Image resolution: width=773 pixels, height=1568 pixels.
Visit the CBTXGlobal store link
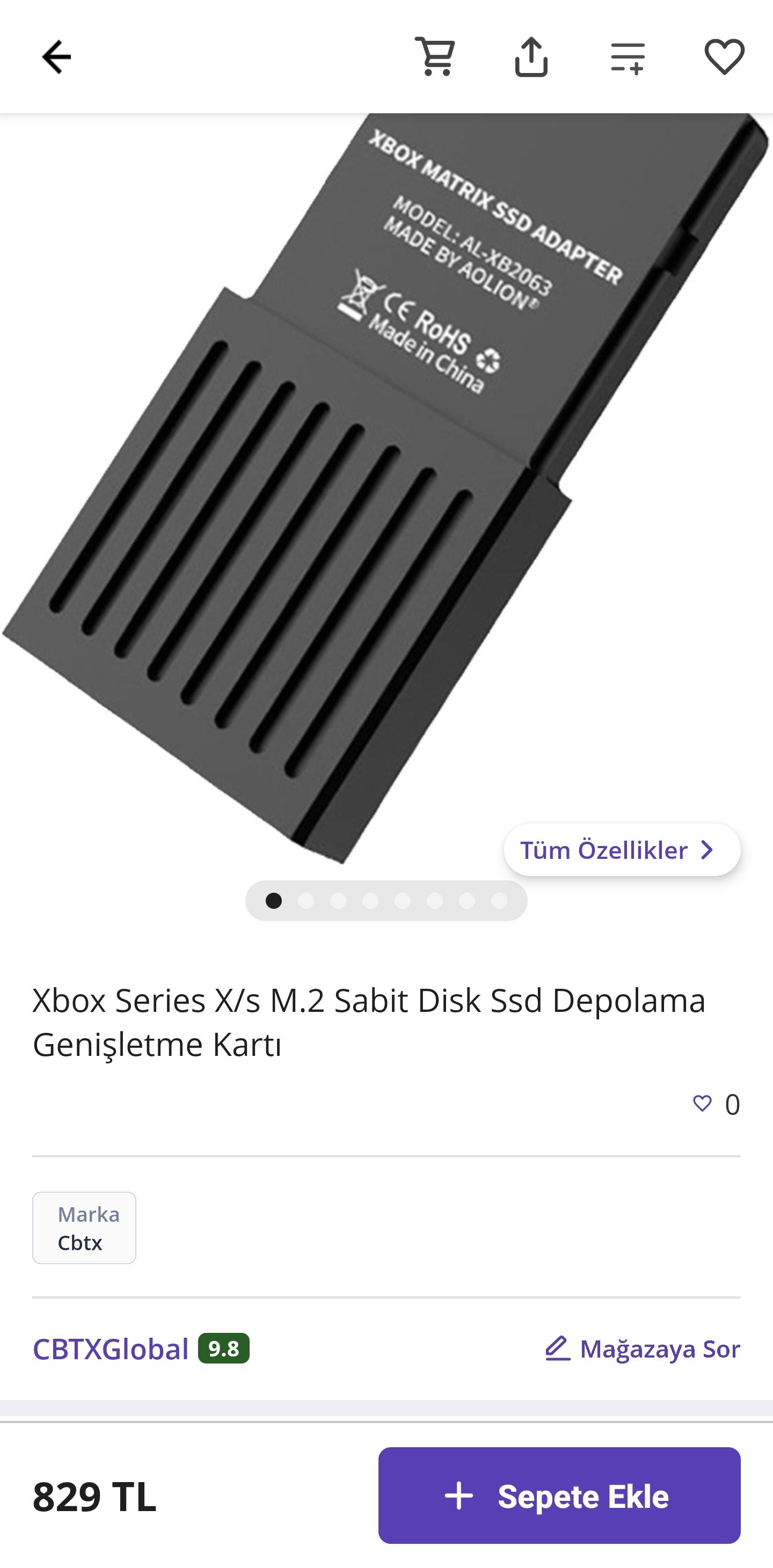pyautogui.click(x=111, y=1349)
